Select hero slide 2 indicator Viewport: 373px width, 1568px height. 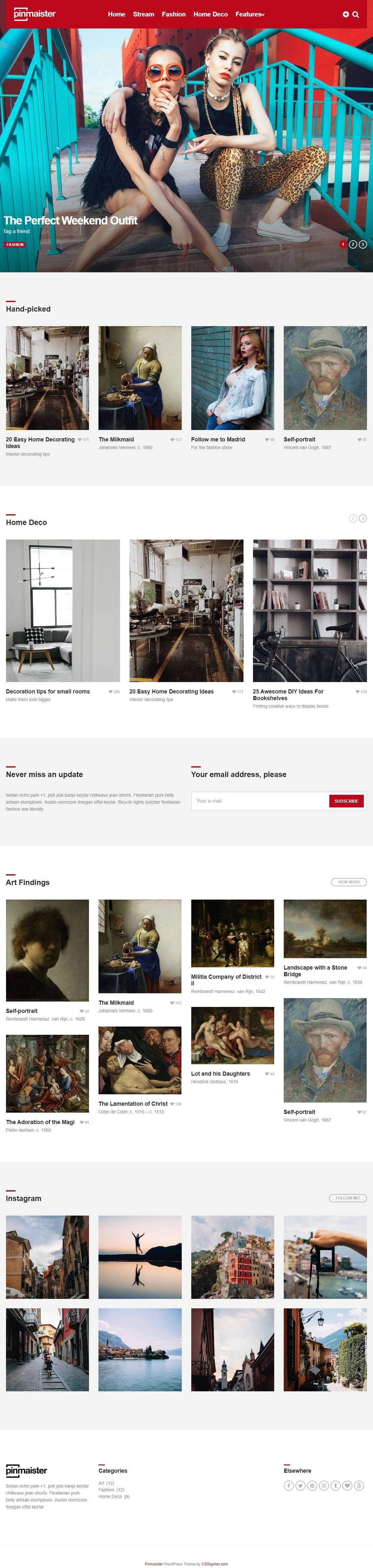click(x=353, y=244)
